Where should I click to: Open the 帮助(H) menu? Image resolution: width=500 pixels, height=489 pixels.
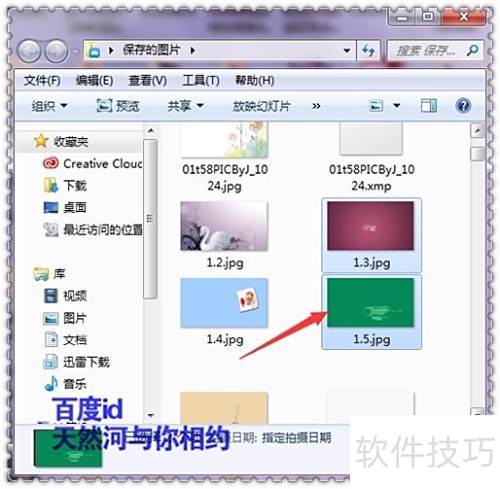[x=255, y=81]
